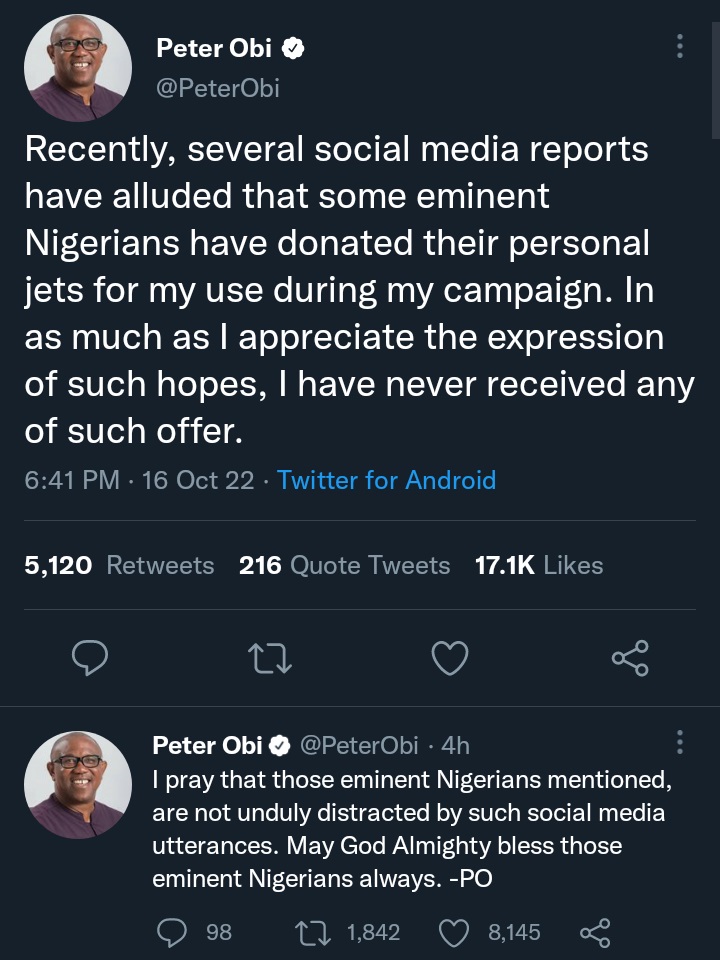Click Peter Obi name in header
The height and width of the screenshot is (960, 720).
216,48
